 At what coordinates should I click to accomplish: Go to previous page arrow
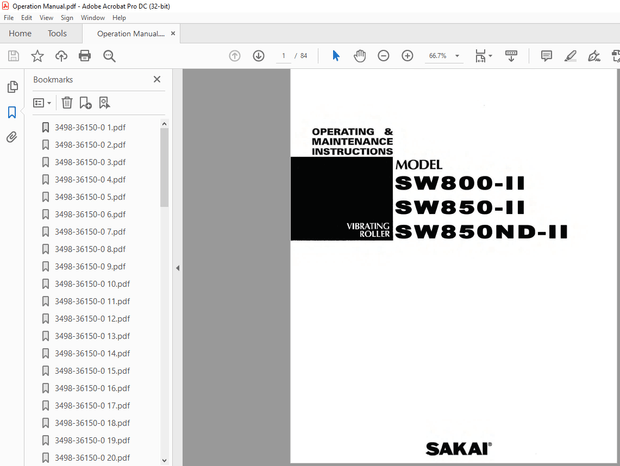[234, 56]
